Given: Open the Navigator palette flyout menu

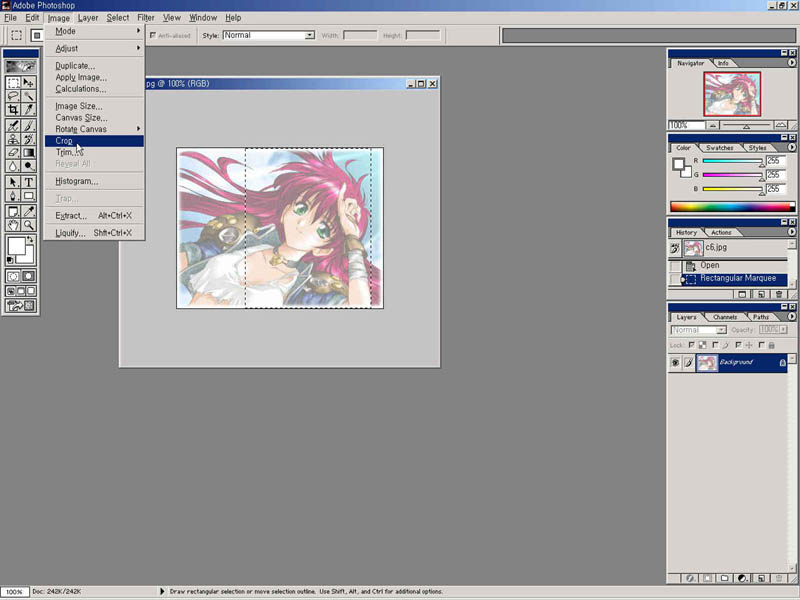Looking at the screenshot, I should [x=791, y=63].
